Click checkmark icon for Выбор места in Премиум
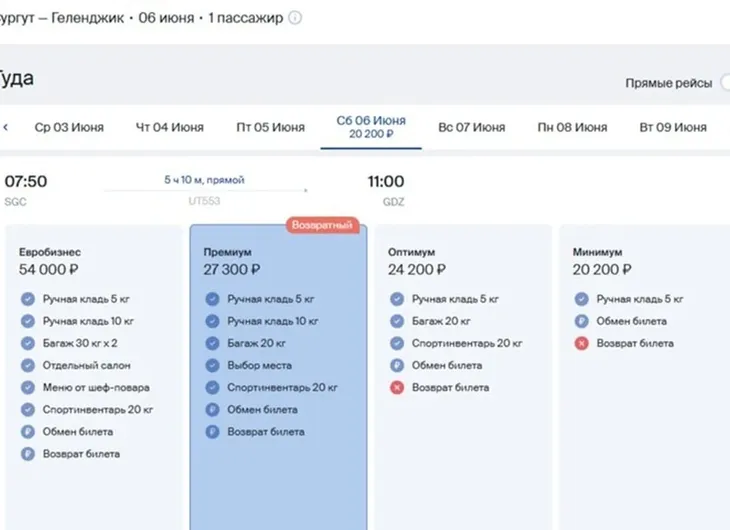730x530 pixels. point(212,365)
